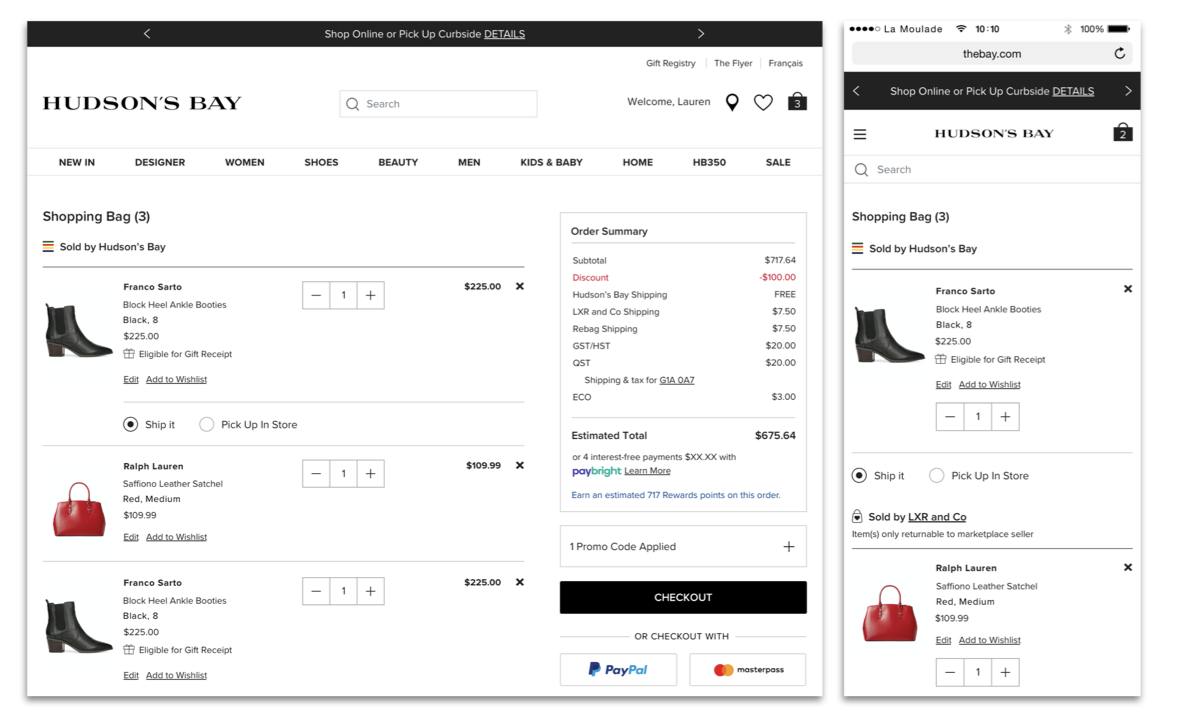Decrease quantity for Ralph Lauren satchel on desktop
Viewport: 1178px width, 722px height.
pyautogui.click(x=316, y=473)
